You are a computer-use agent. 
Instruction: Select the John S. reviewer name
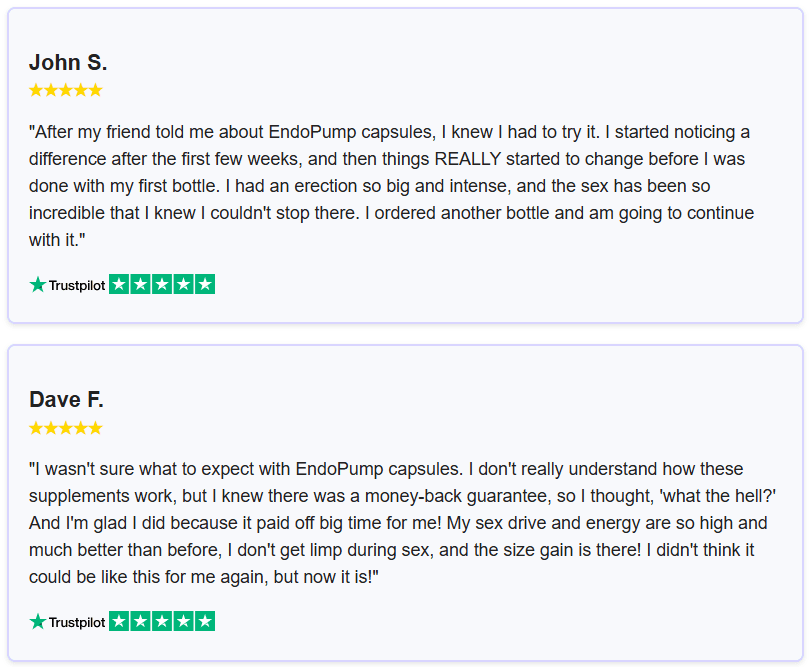68,62
